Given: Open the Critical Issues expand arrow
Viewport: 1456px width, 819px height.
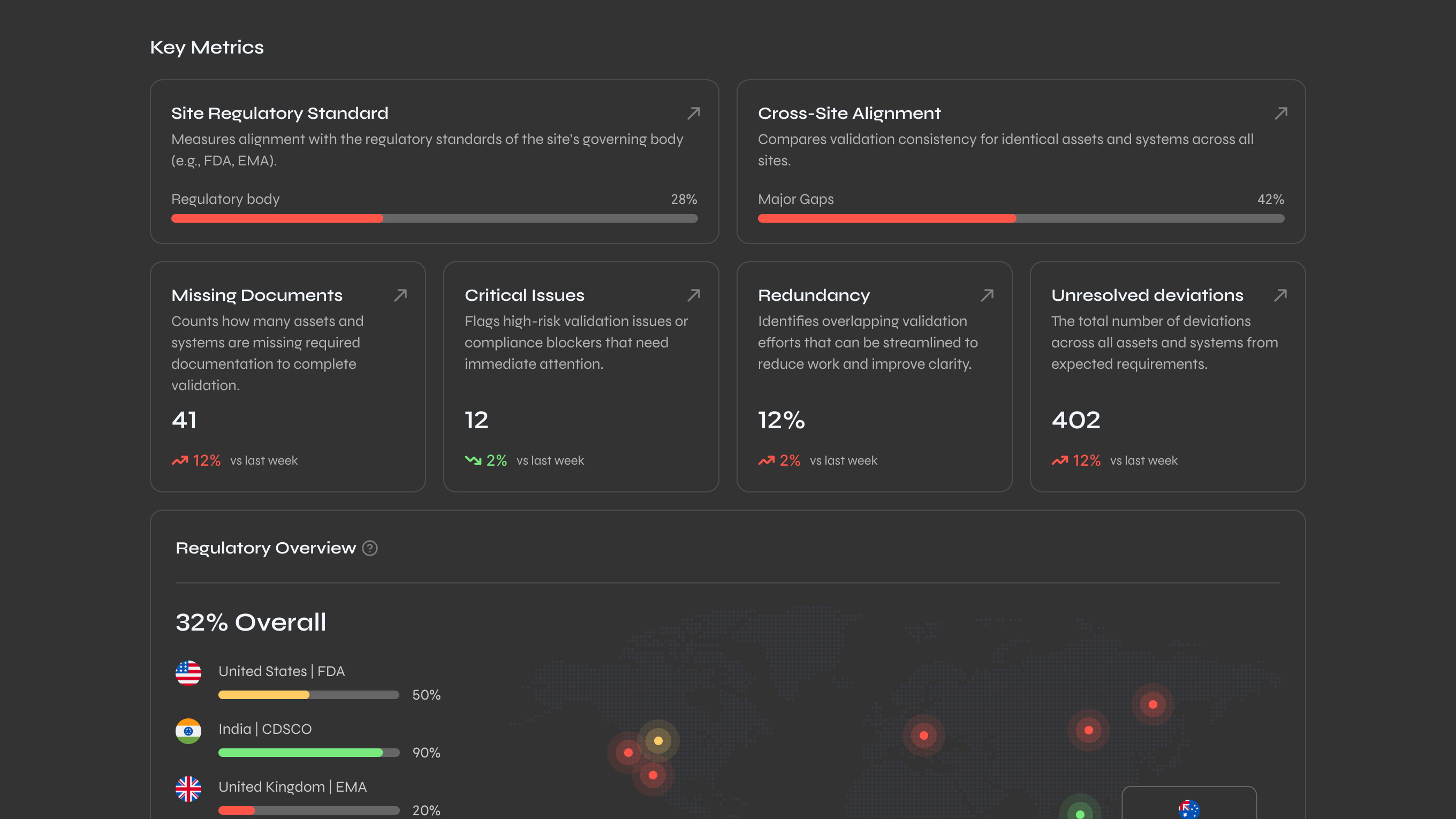Looking at the screenshot, I should [694, 295].
